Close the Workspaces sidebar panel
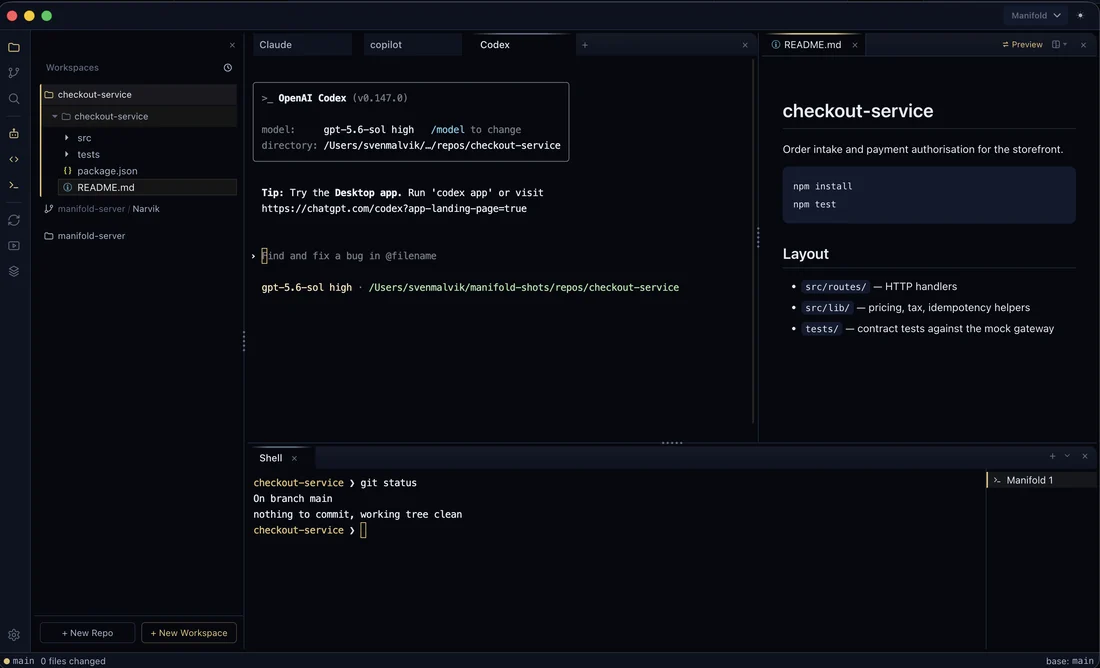The width and height of the screenshot is (1100, 668). click(232, 45)
